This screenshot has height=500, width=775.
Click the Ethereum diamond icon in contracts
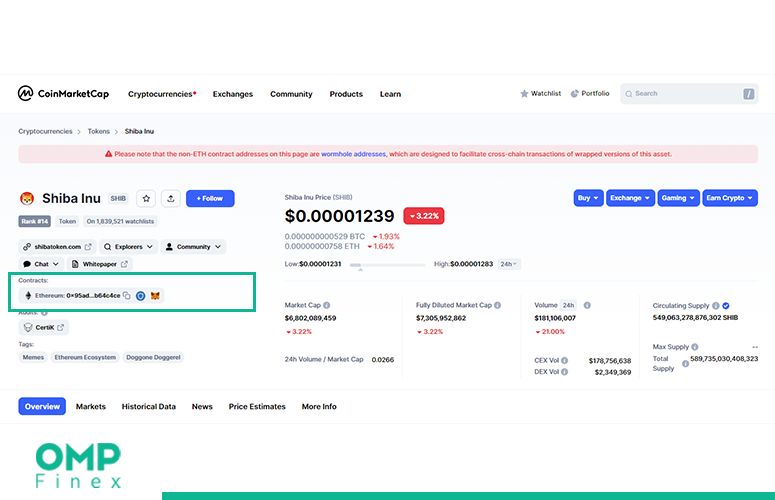[28, 295]
